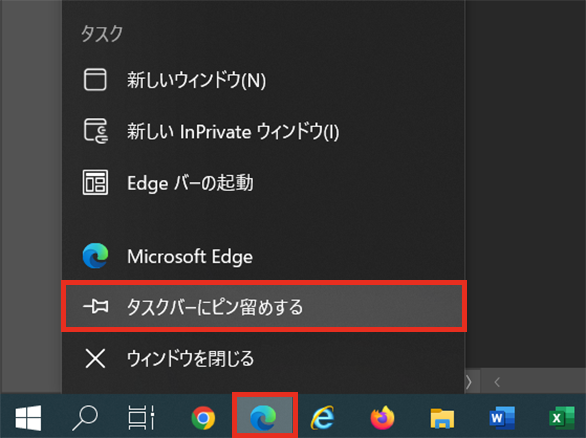This screenshot has width=586, height=438.
Task: Open taskbar search magnifier
Action: [x=85, y=417]
